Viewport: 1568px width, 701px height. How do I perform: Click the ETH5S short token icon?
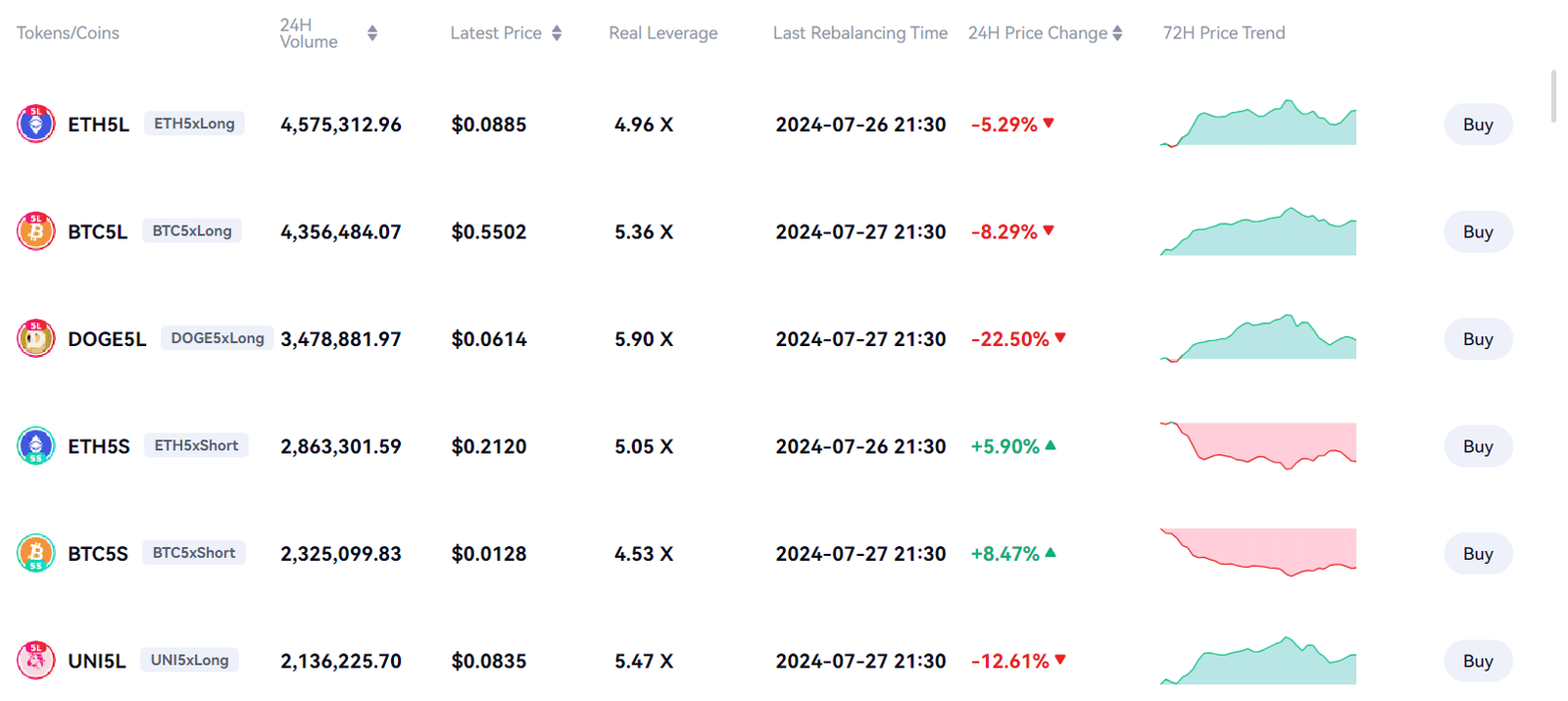[36, 445]
